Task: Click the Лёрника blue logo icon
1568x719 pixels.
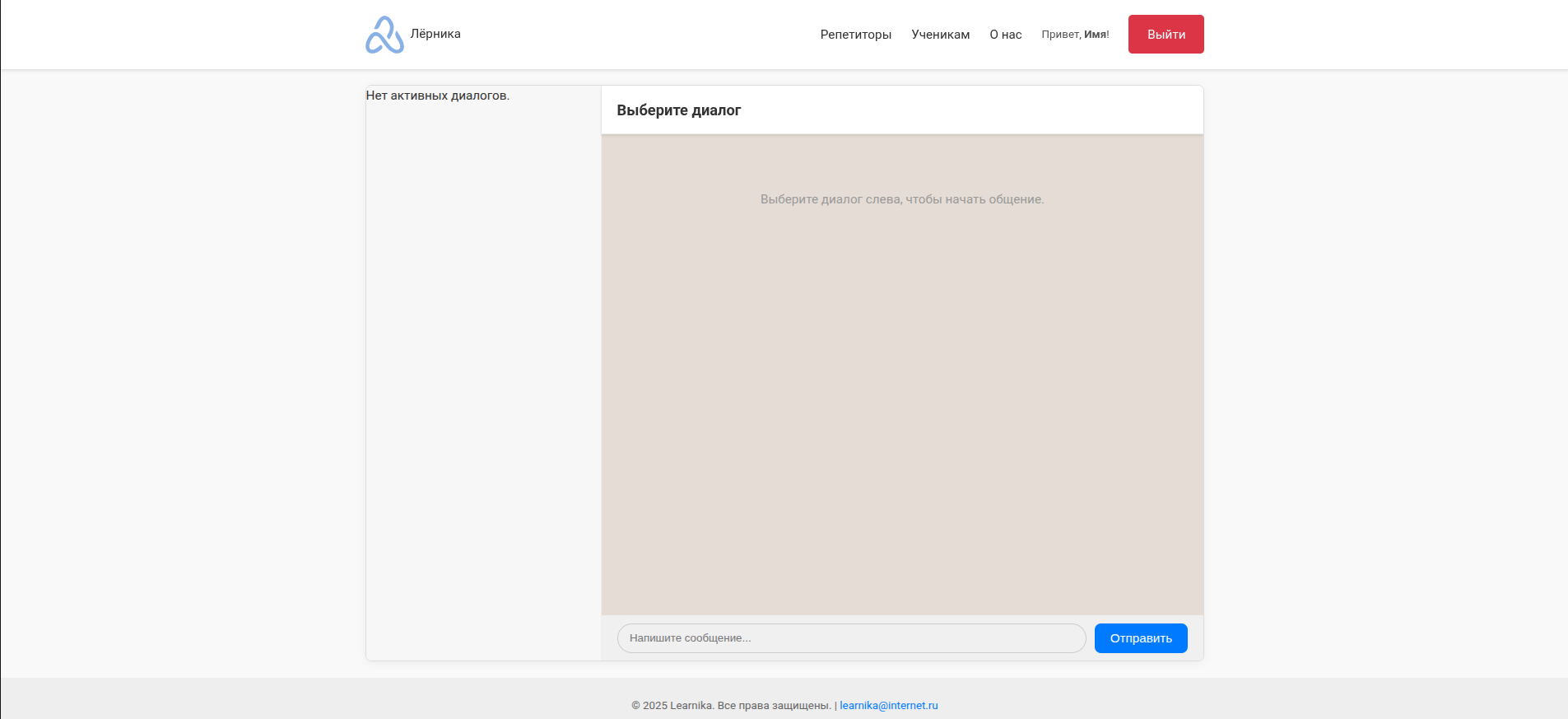Action: [x=384, y=35]
